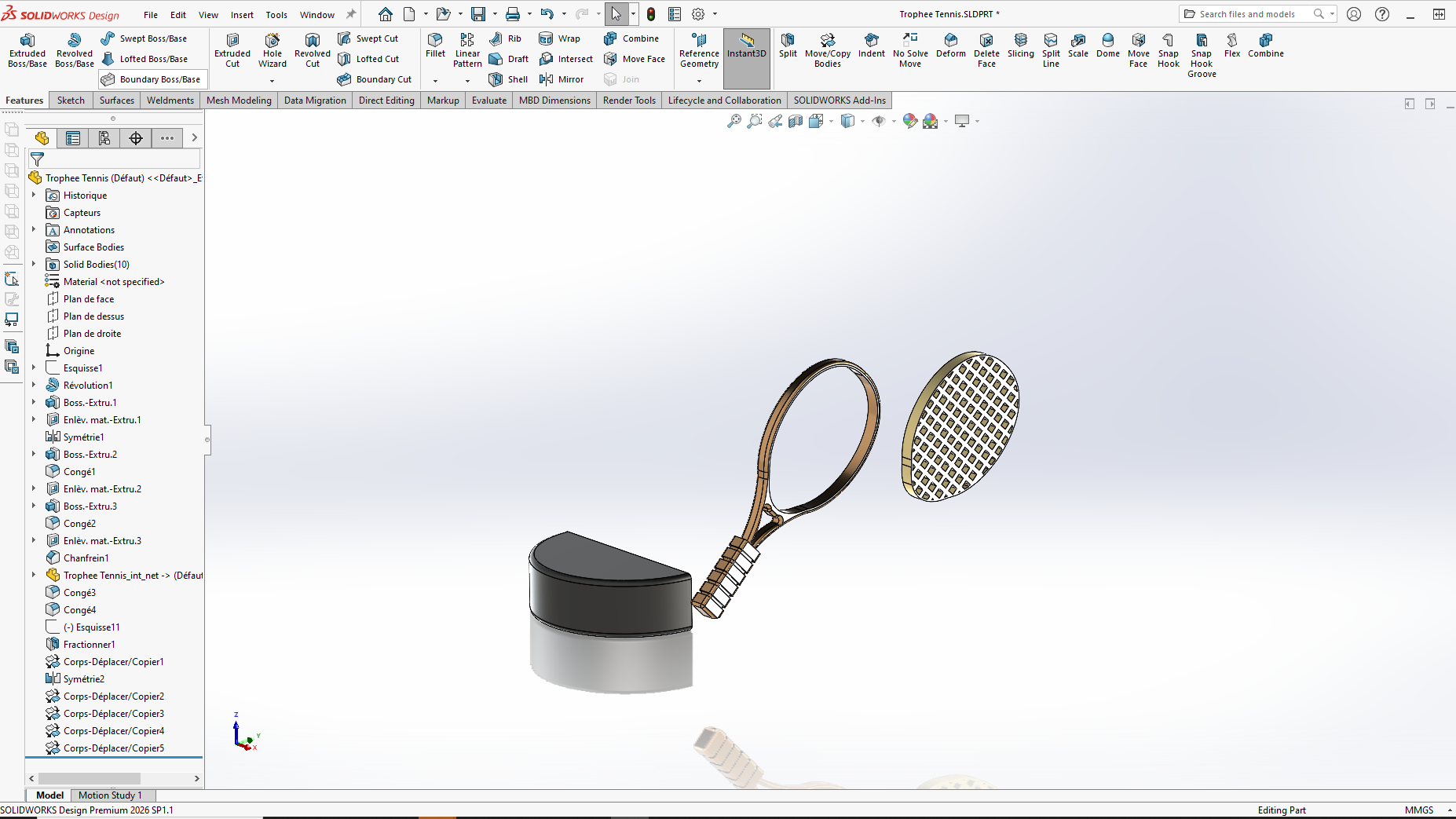Switch to the FeatureManager design tree tab

pos(42,138)
